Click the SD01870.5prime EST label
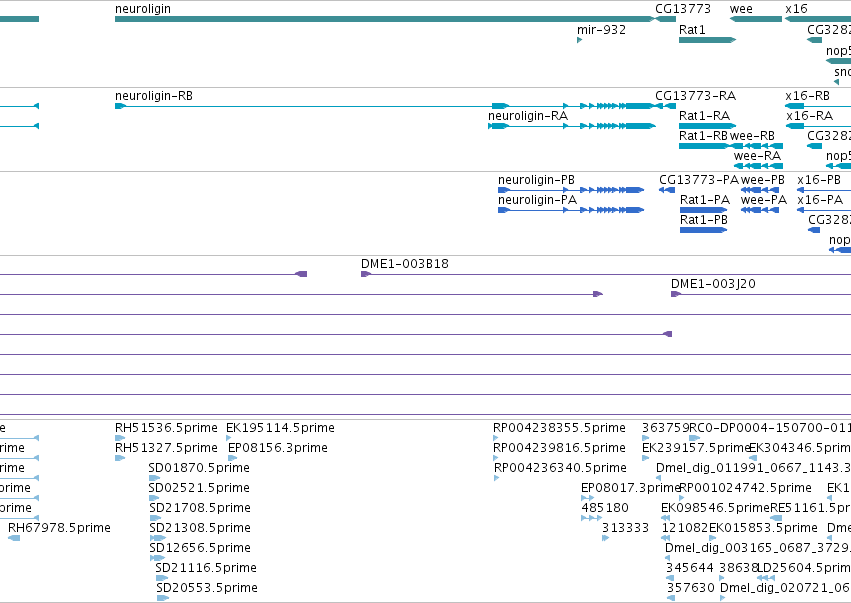Viewport: 851px width, 603px height. 199,468
